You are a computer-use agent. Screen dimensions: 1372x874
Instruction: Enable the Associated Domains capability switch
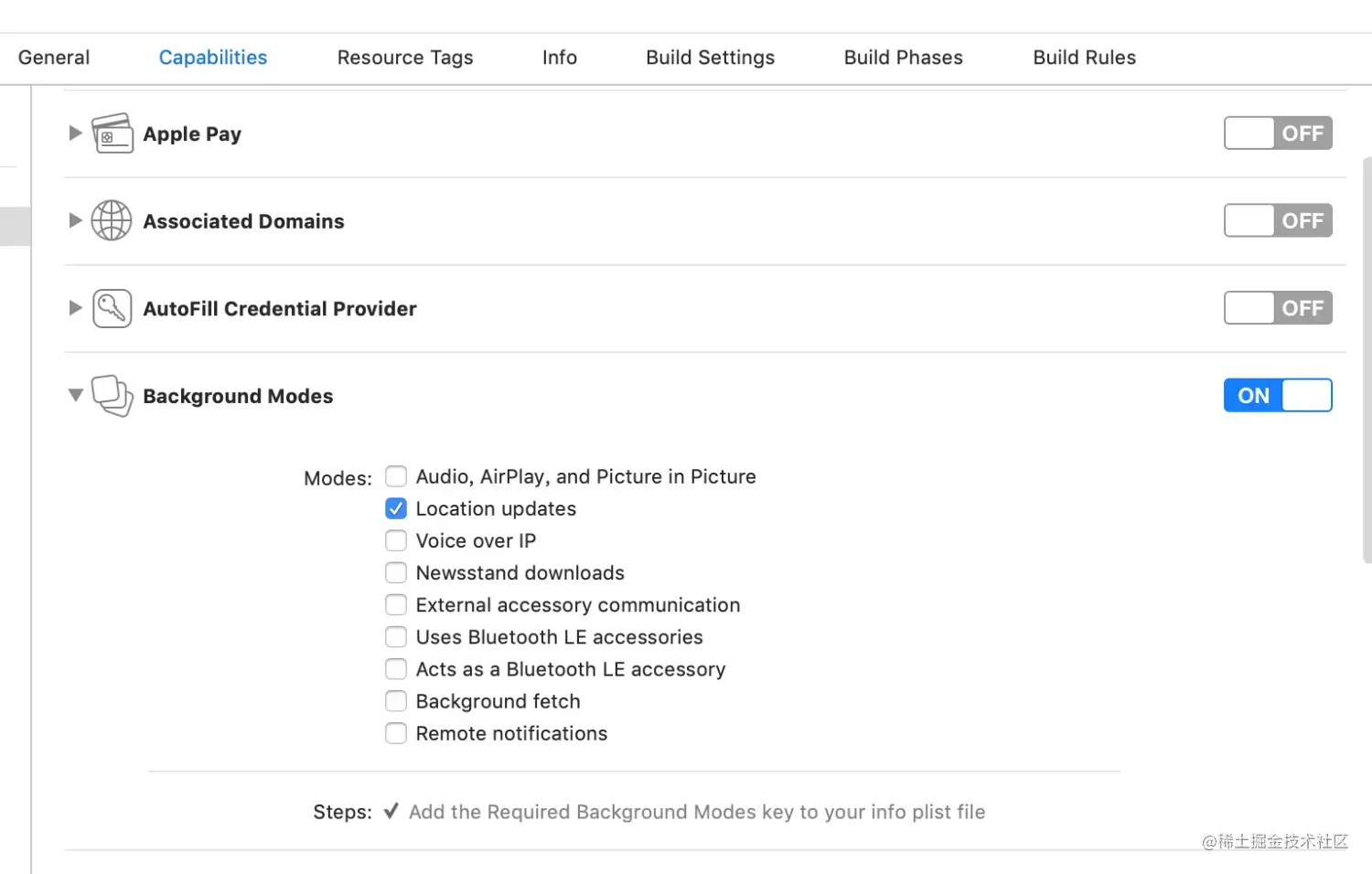coord(1277,220)
